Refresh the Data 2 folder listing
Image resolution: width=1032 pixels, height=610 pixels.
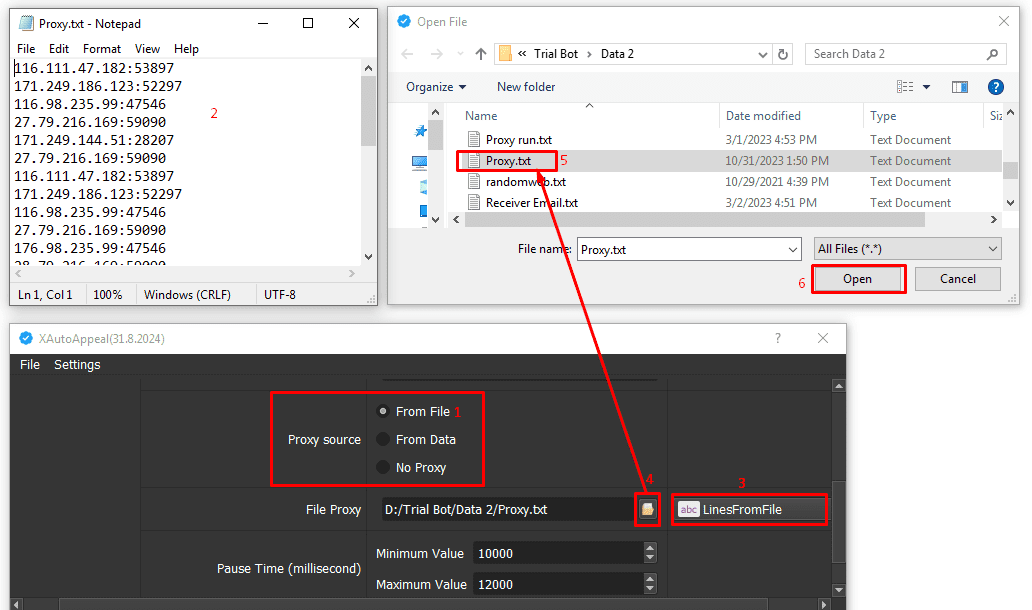pos(783,54)
